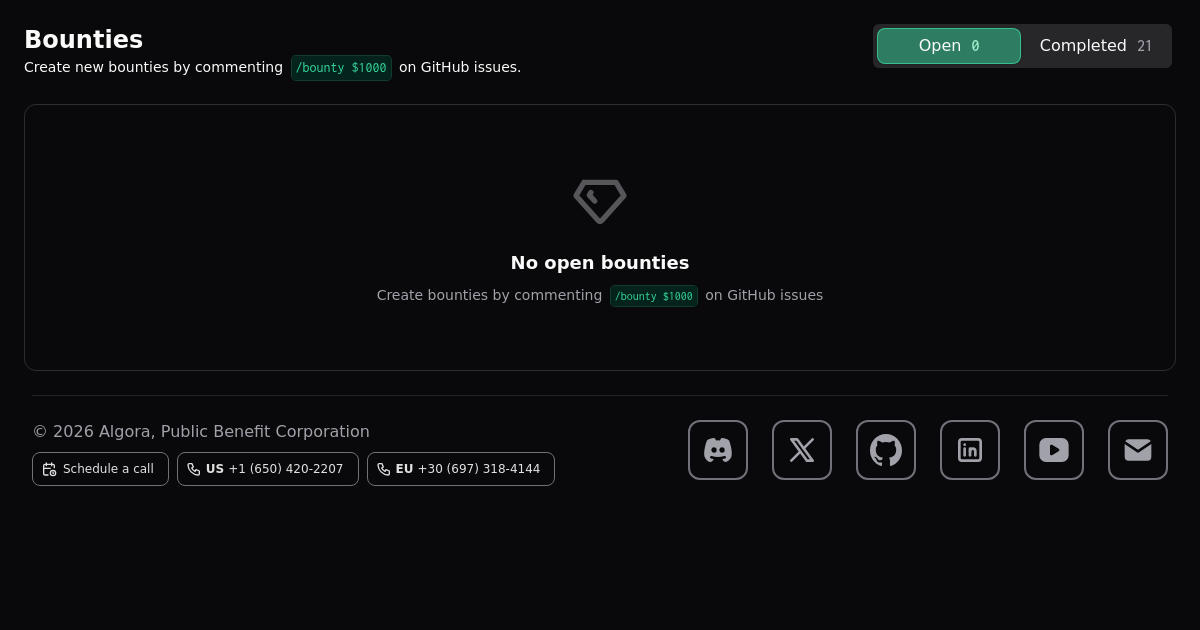Call the EU number +30 (697) 318-4144
Image resolution: width=1200 pixels, height=630 pixels.
pos(461,469)
